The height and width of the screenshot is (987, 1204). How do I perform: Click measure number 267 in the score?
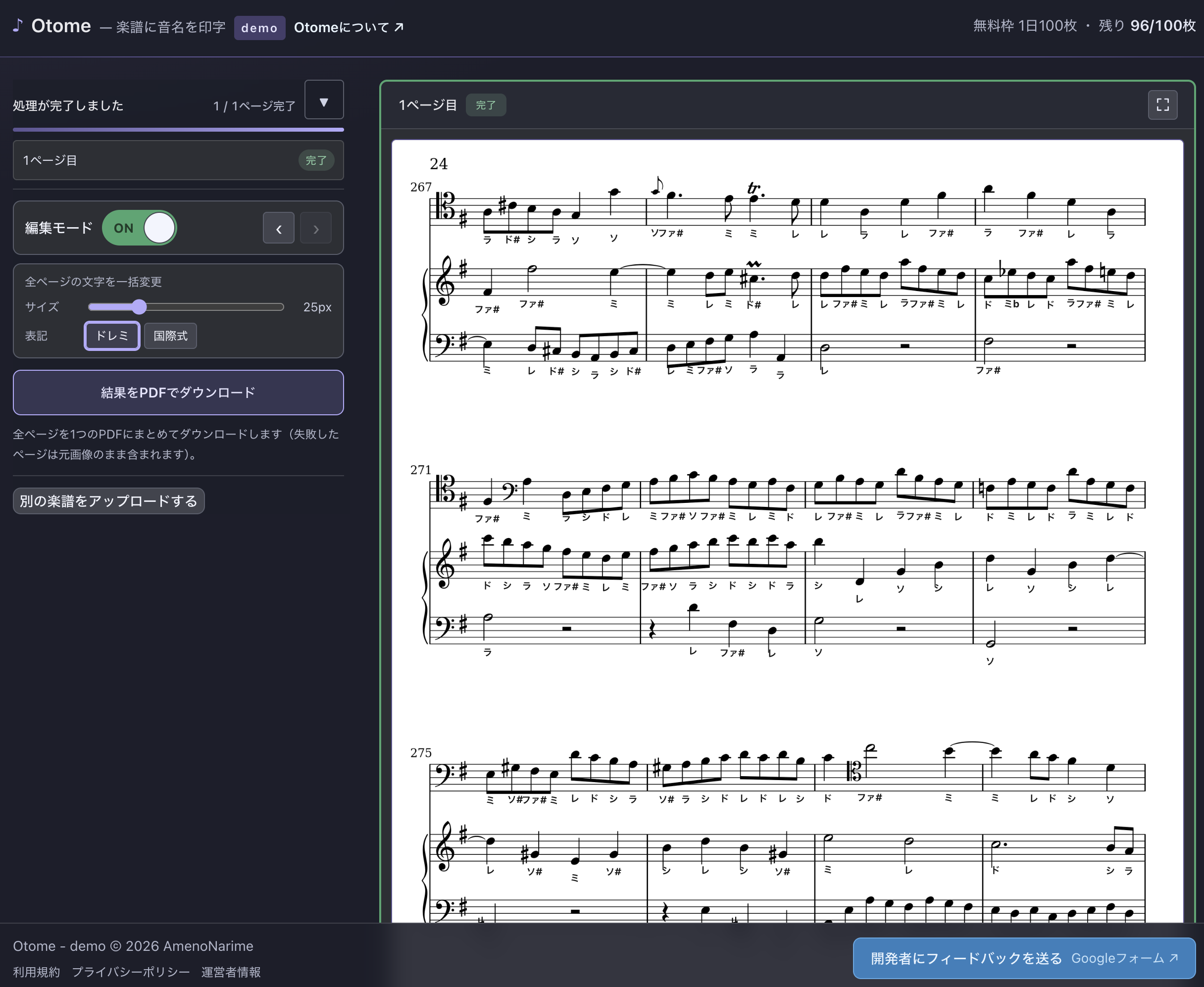421,187
